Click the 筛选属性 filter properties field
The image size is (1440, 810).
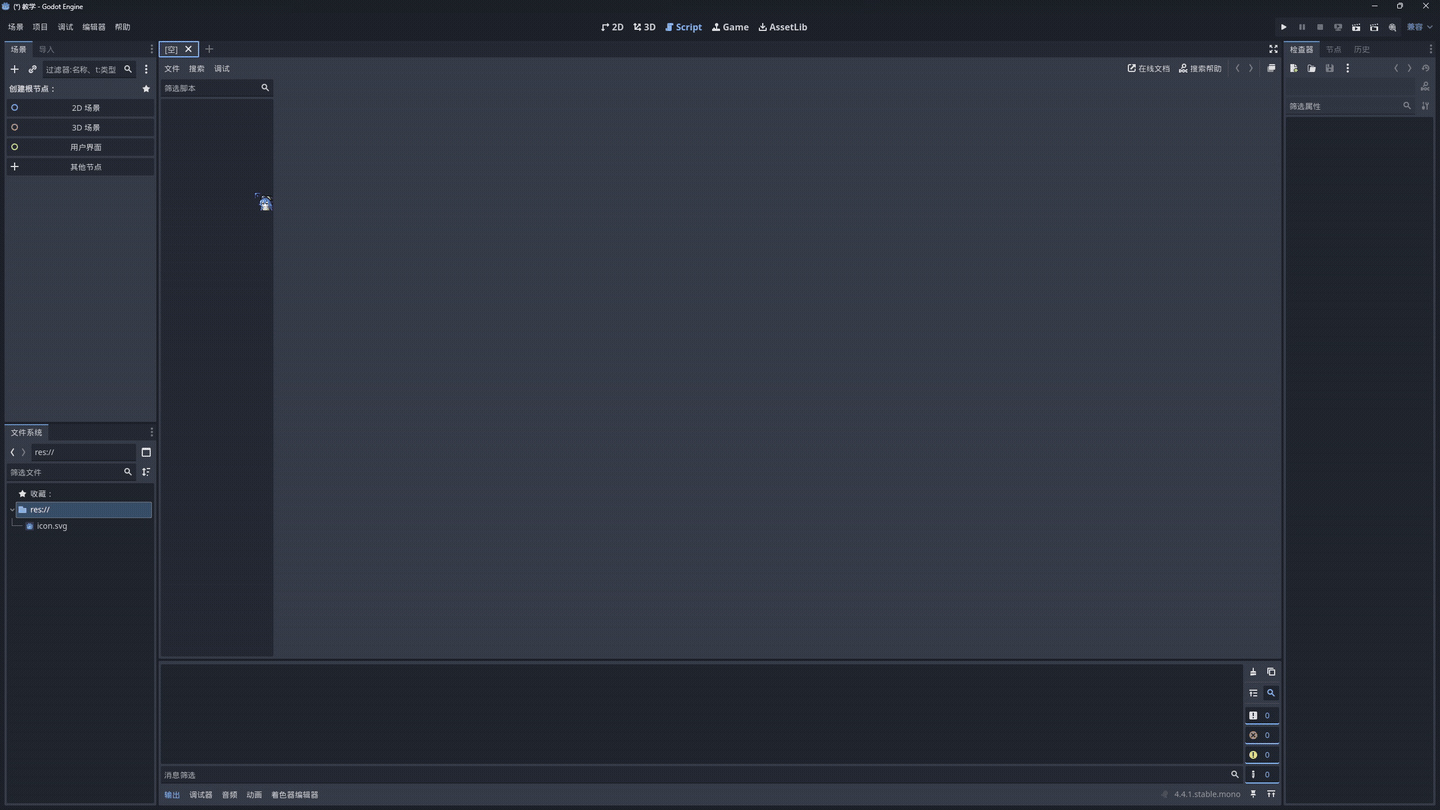[1343, 106]
